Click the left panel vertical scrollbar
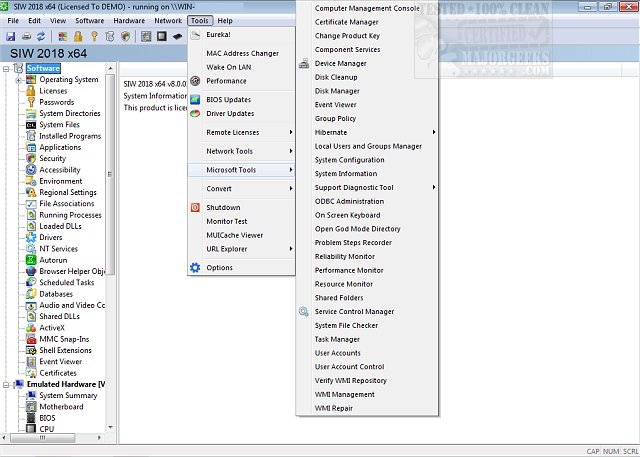 (x=112, y=200)
